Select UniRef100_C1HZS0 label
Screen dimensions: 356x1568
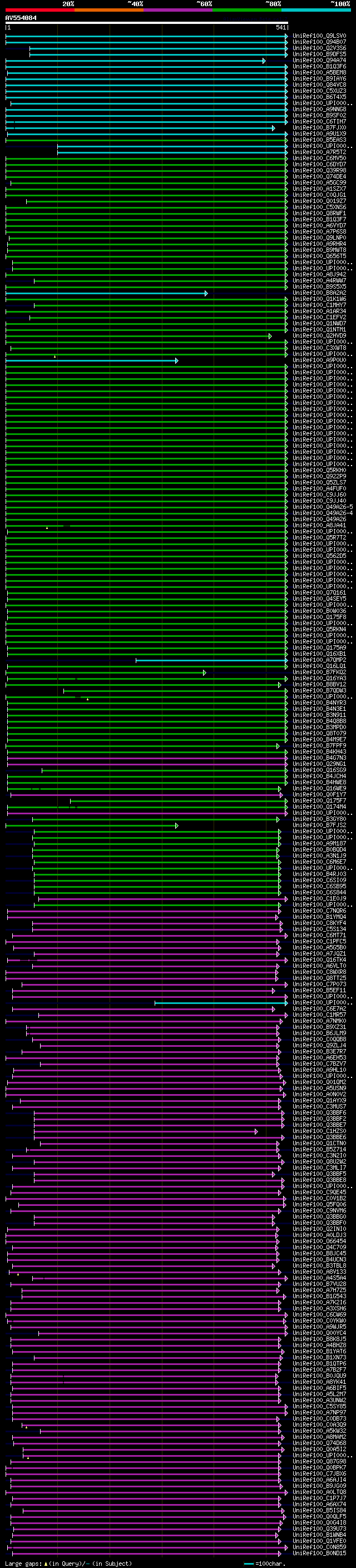(319, 1131)
